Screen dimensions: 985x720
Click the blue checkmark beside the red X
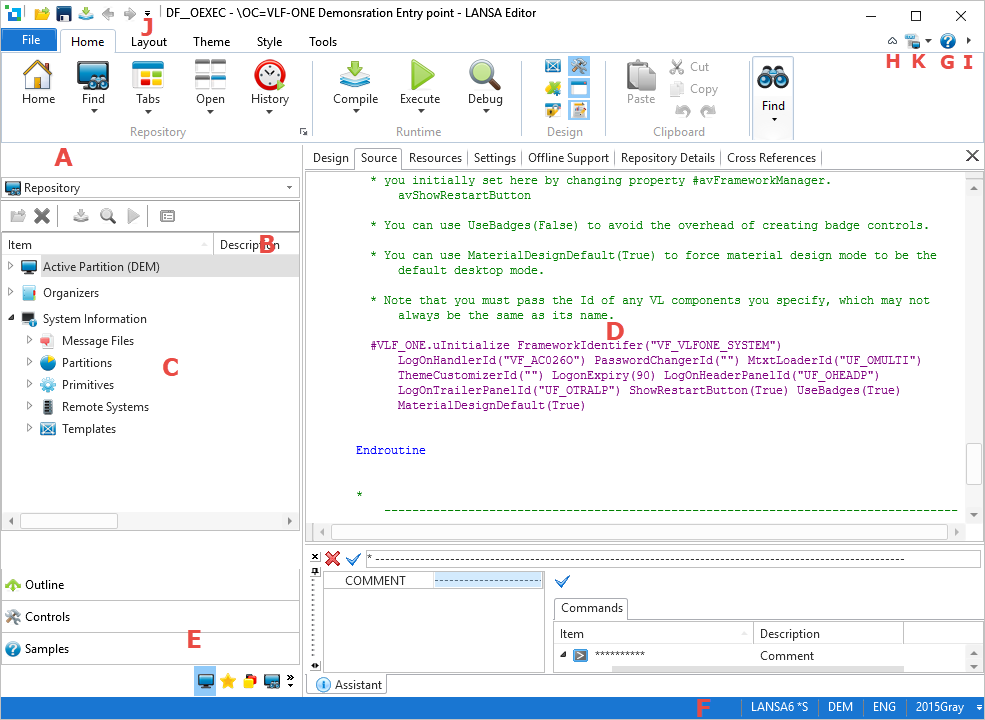click(353, 558)
